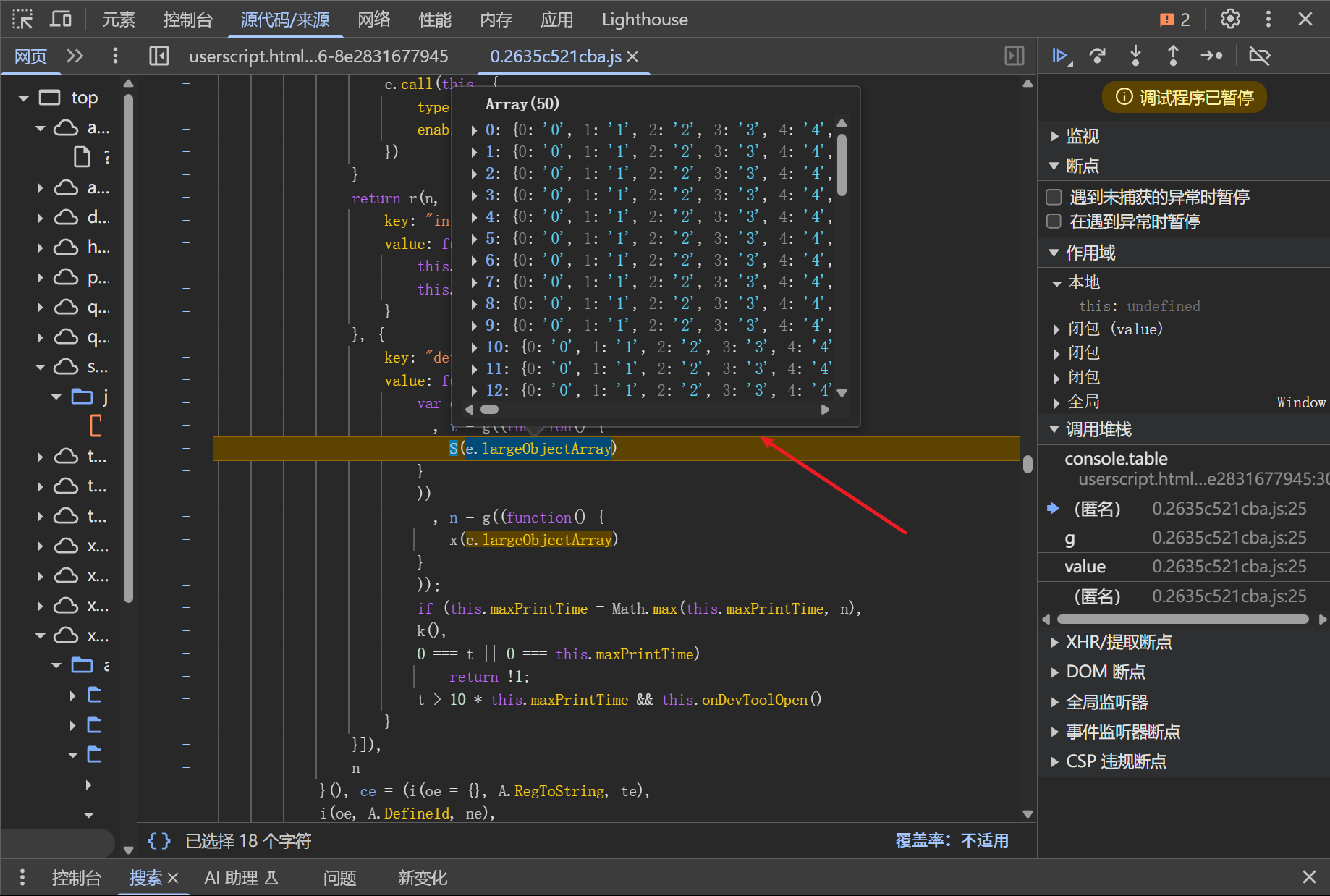Enable pause on caught exceptions checkbox

point(1054,221)
